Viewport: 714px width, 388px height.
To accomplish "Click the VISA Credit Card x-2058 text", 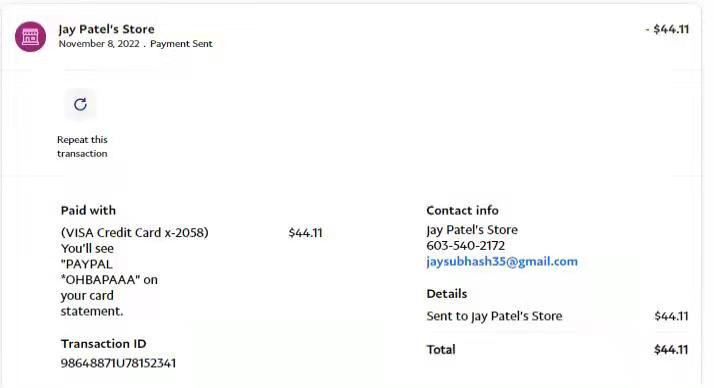I will pos(135,233).
